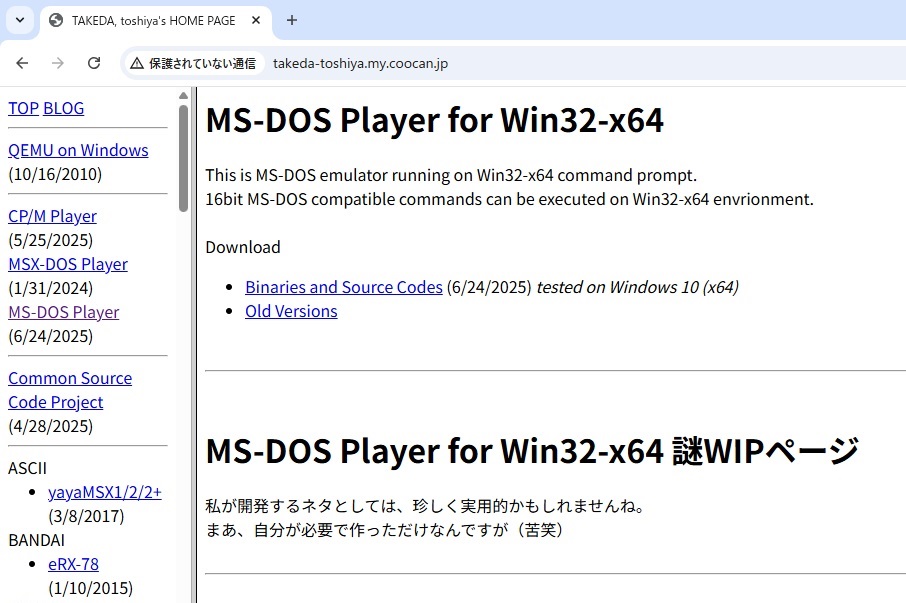
Task: Open the MS-DOS Player link
Action: (x=64, y=312)
